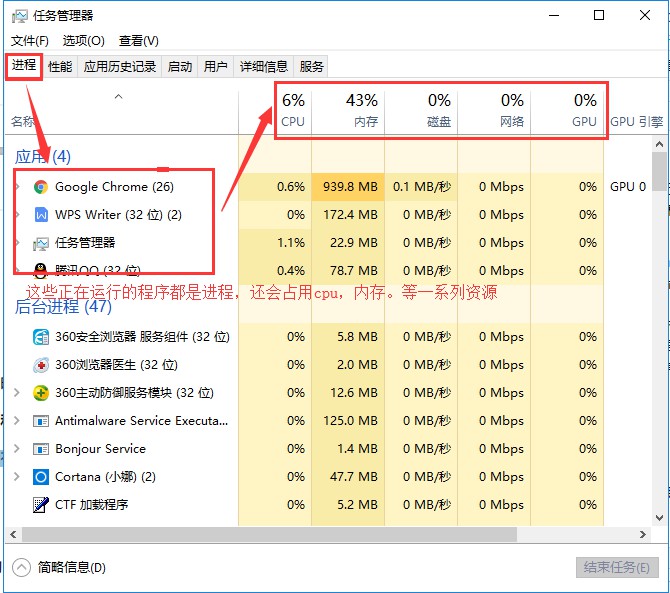
Task: Click the horizontal scrollbar left arrow
Action: click(x=13, y=534)
